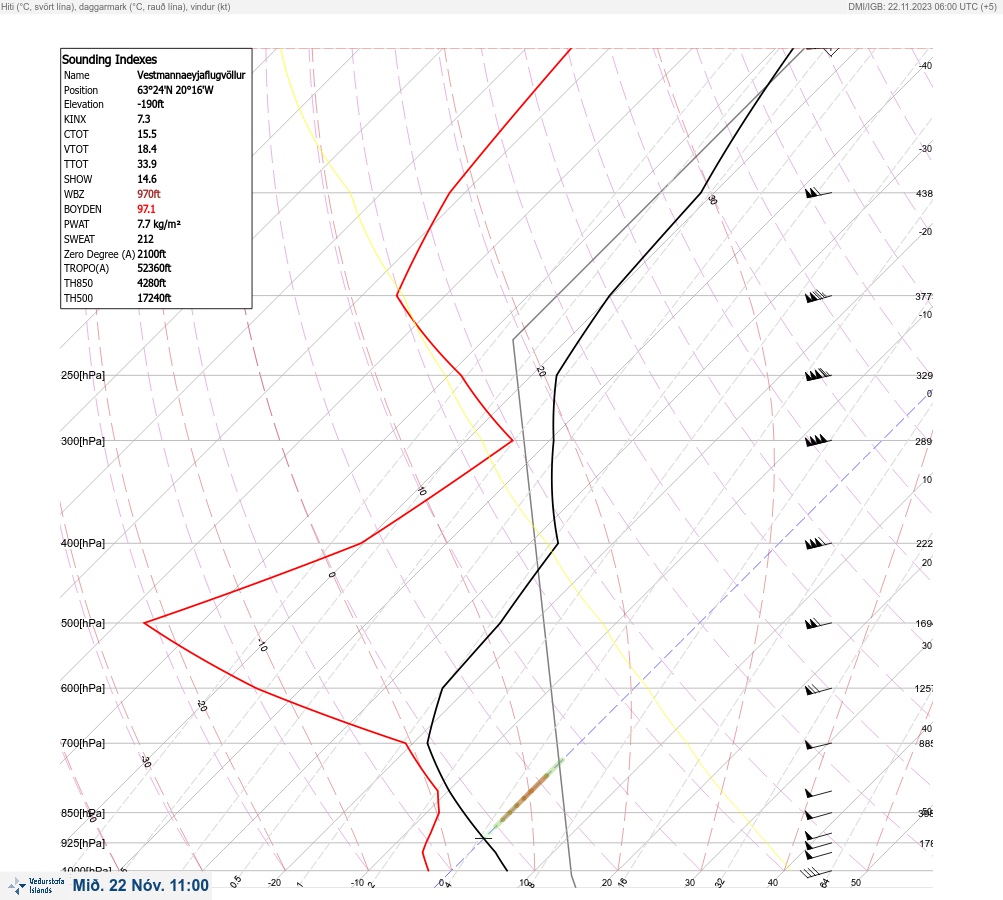
Task: Click the SHOW value 14.6
Action: (146, 179)
